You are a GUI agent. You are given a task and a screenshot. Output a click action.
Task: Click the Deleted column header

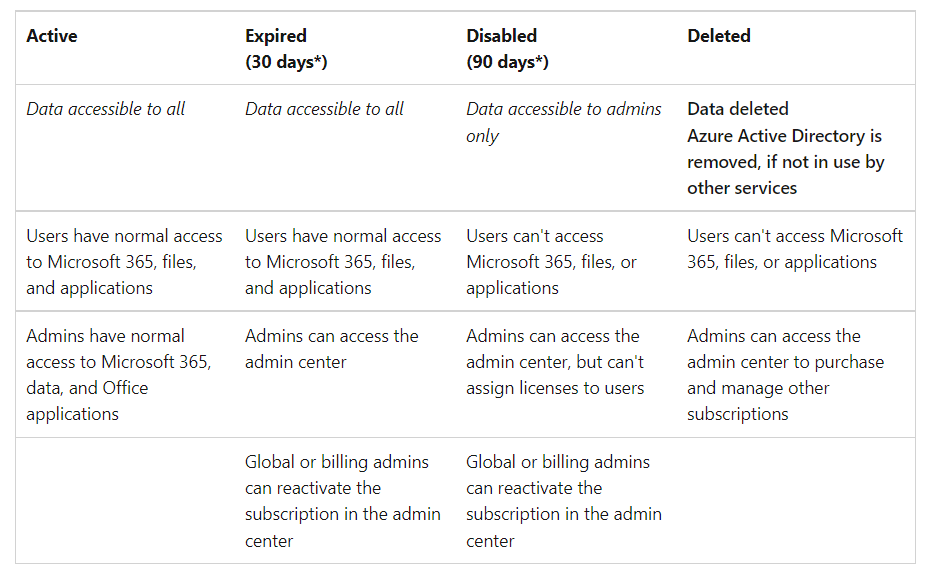719,36
